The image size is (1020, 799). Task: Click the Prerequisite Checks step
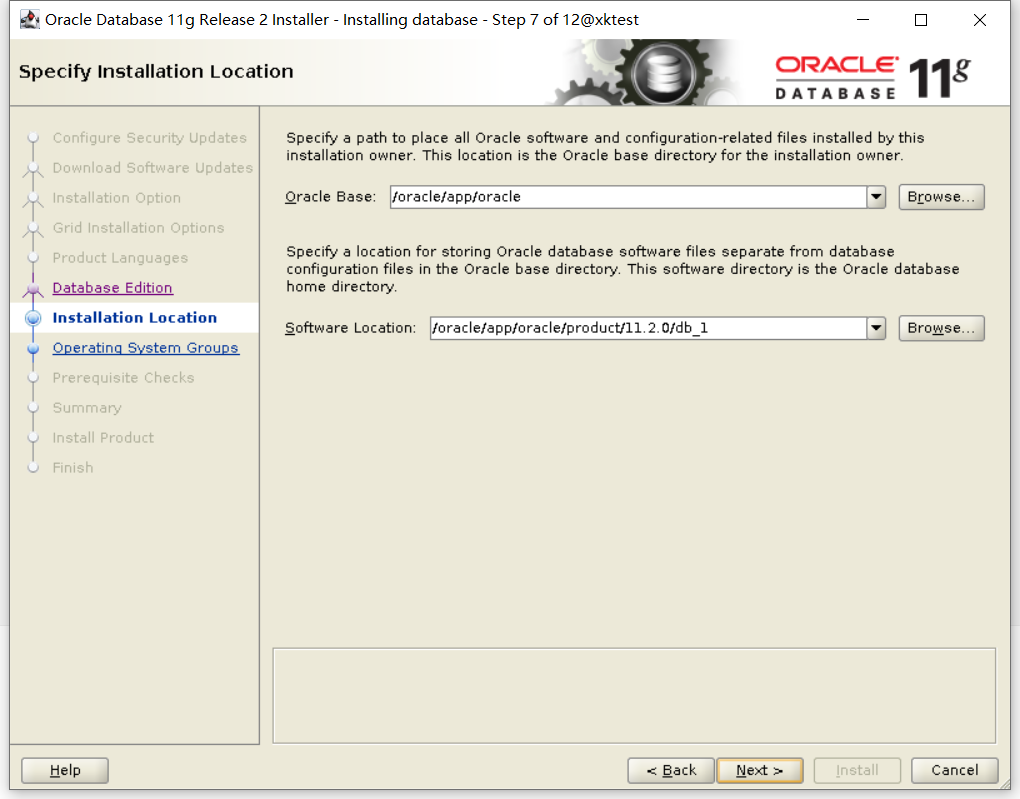click(x=124, y=377)
